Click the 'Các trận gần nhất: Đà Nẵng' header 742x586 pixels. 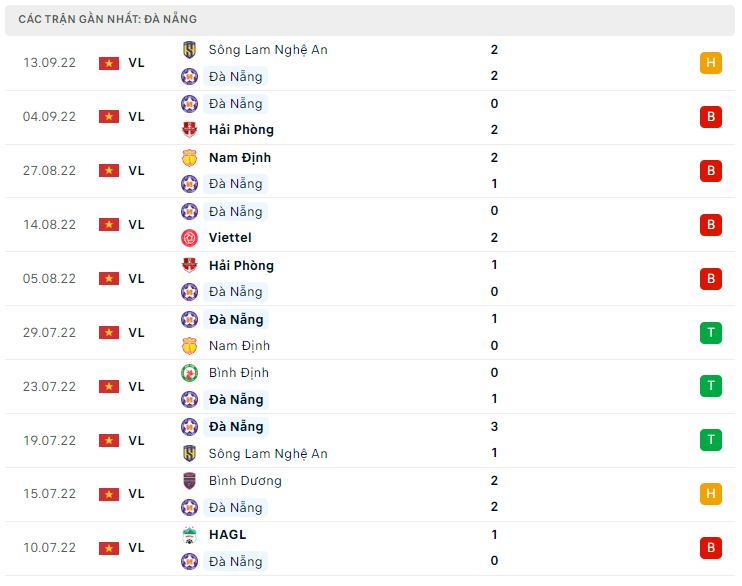(x=107, y=19)
